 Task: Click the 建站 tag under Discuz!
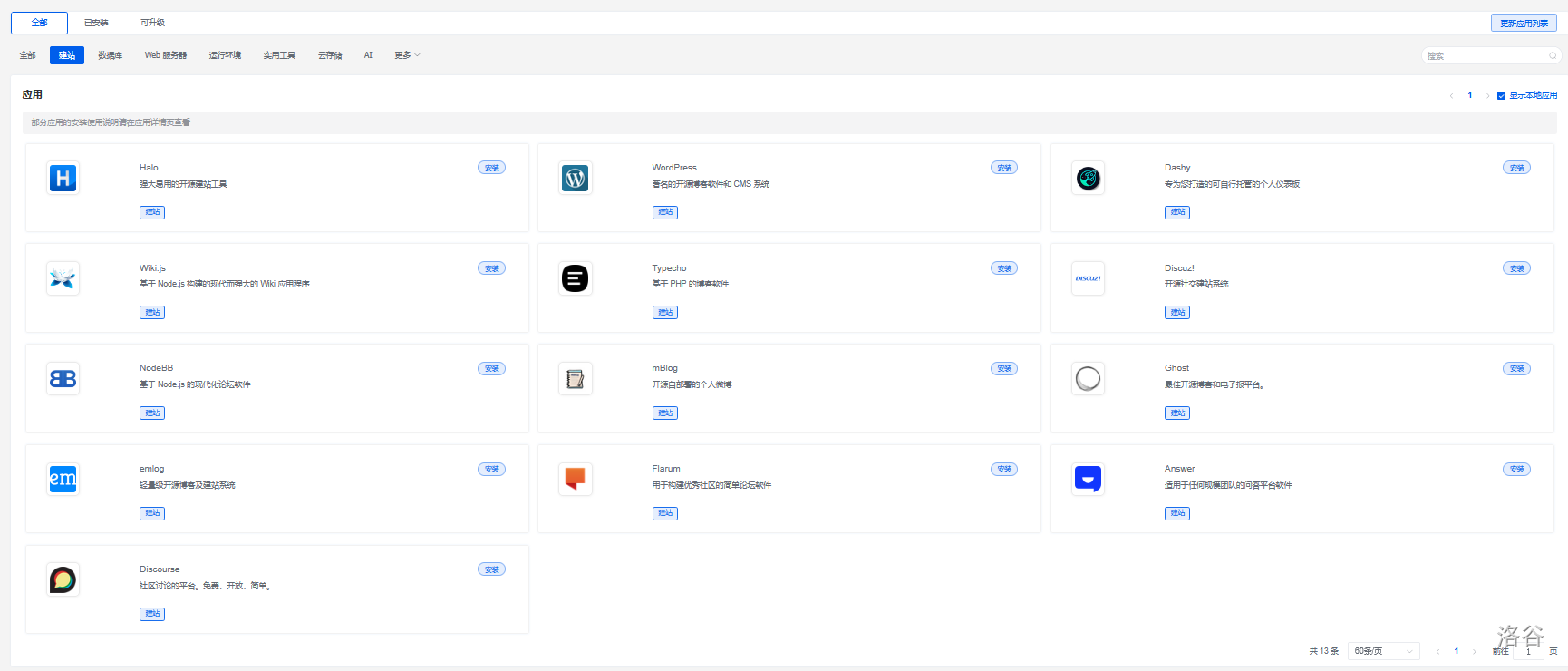point(1177,313)
